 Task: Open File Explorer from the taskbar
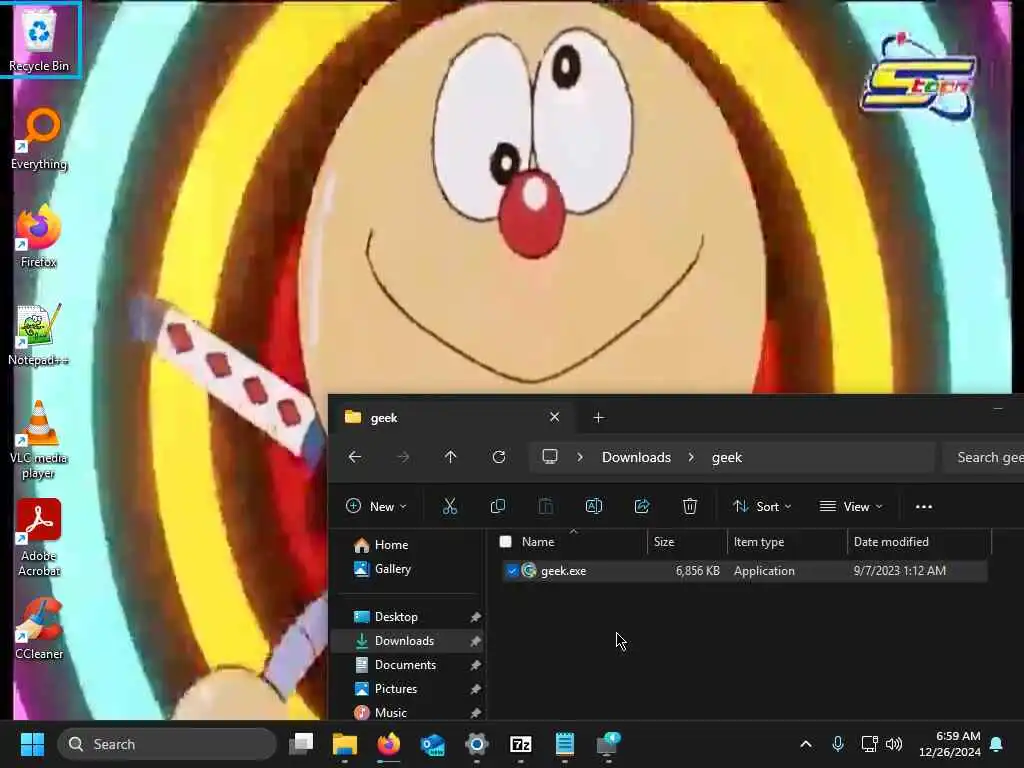(x=345, y=744)
